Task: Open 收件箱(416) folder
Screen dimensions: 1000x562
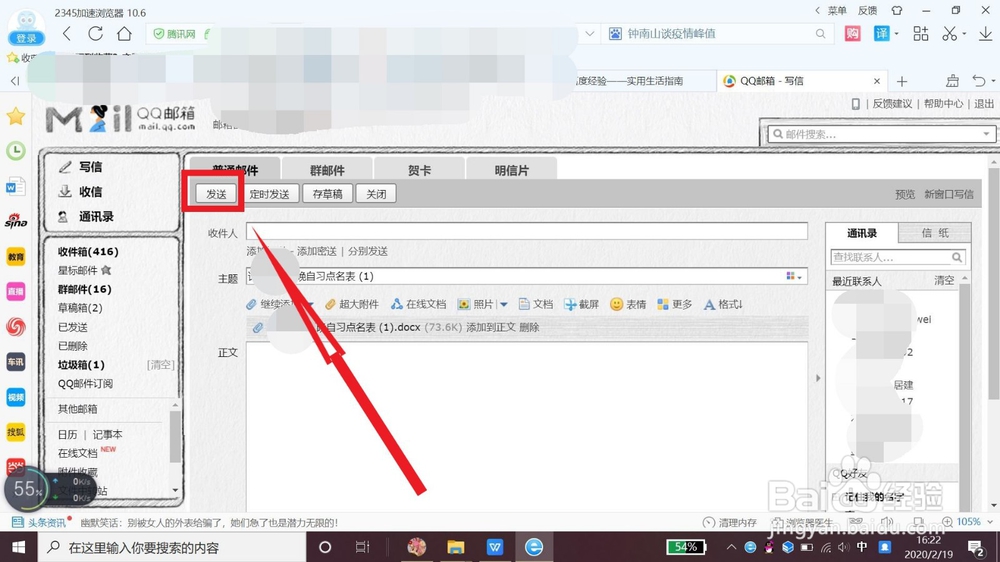Action: 88,252
